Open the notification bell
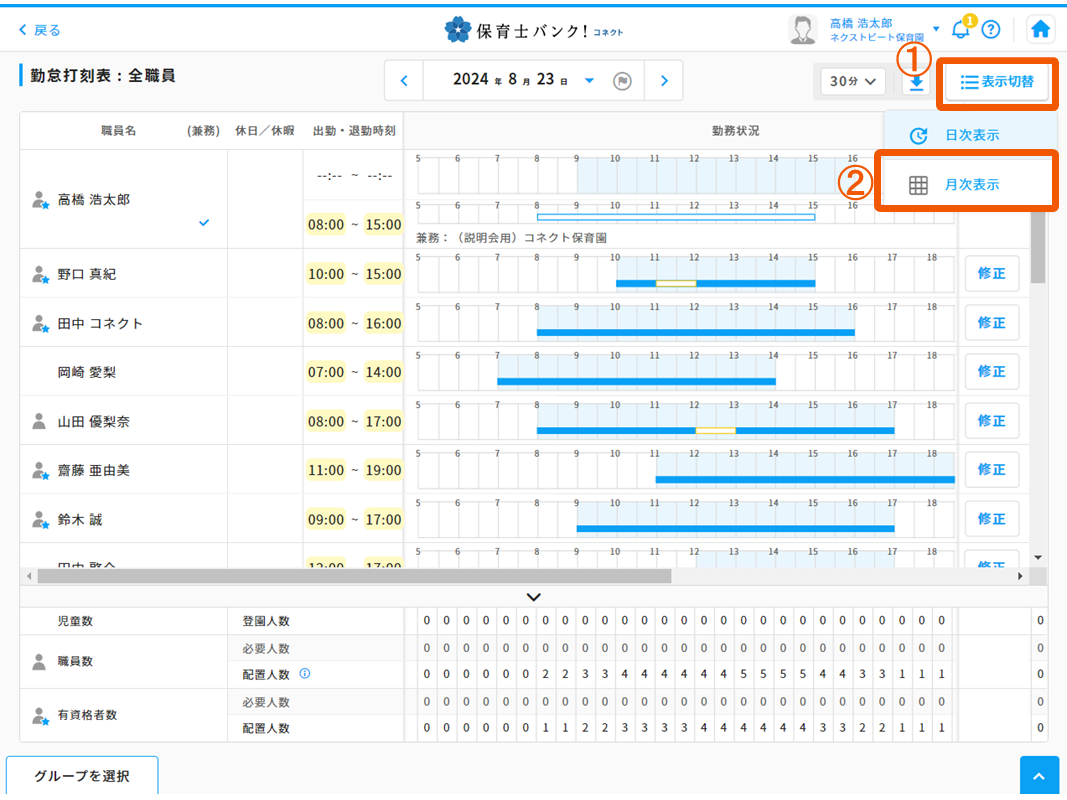The width and height of the screenshot is (1067, 800). click(x=961, y=29)
